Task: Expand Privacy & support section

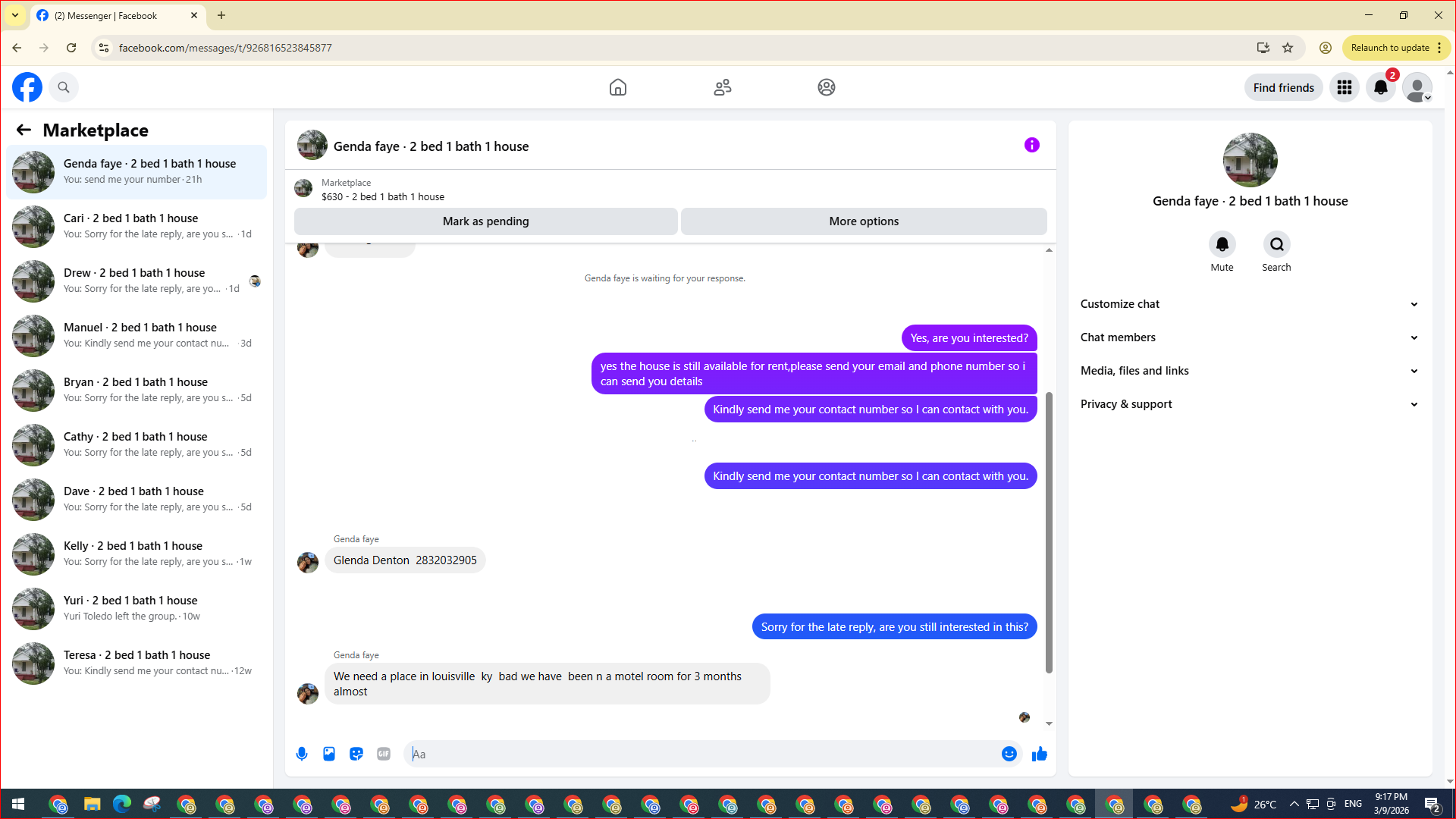Action: click(x=1249, y=404)
